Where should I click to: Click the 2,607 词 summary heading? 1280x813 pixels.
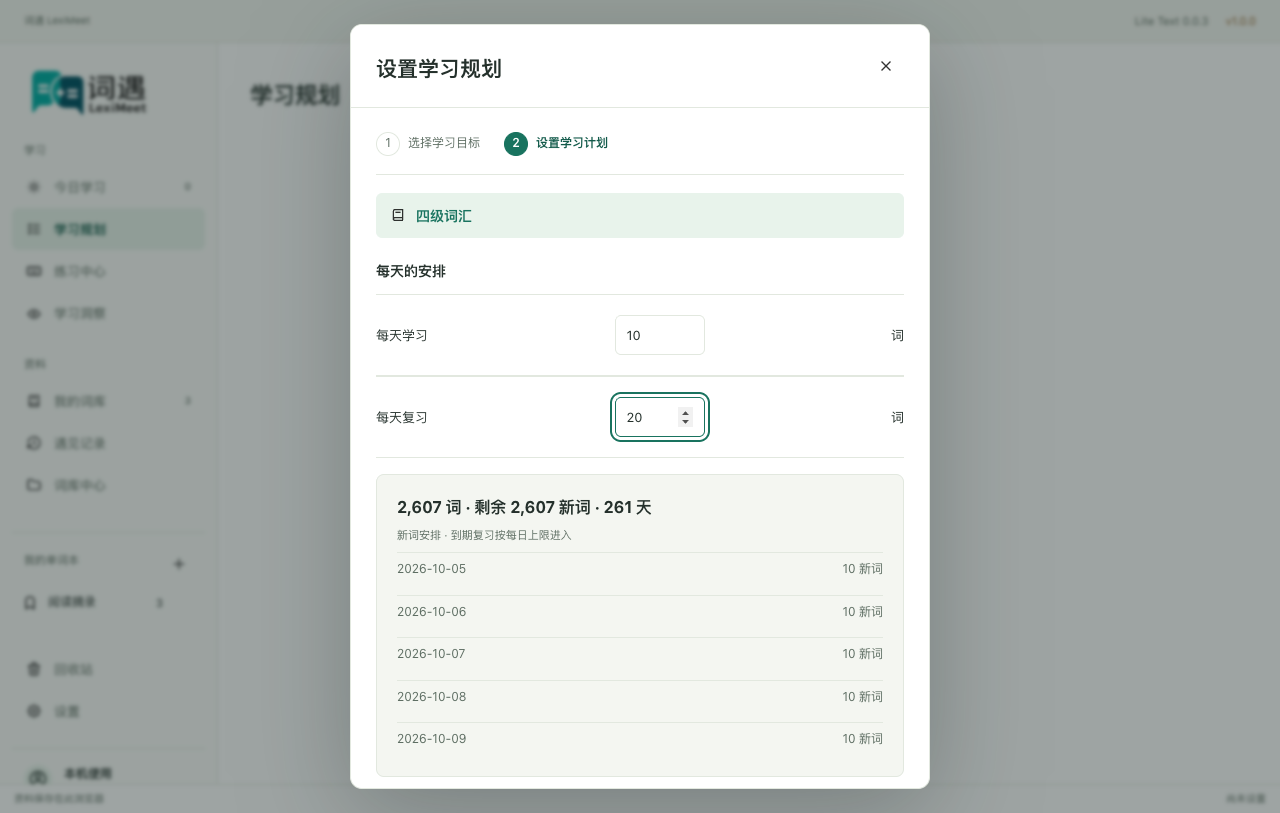coord(524,507)
